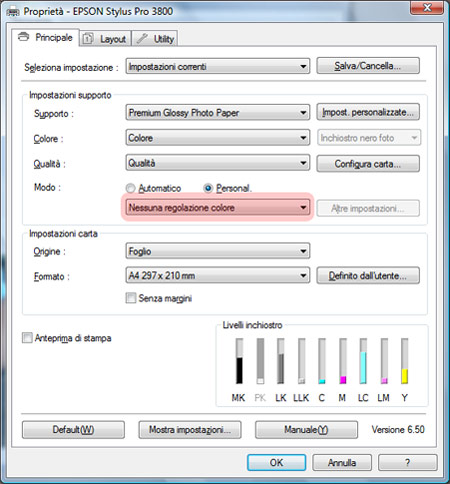Click the Layout tab page icon
Image resolution: width=450 pixels, height=484 pixels.
pos(88,39)
